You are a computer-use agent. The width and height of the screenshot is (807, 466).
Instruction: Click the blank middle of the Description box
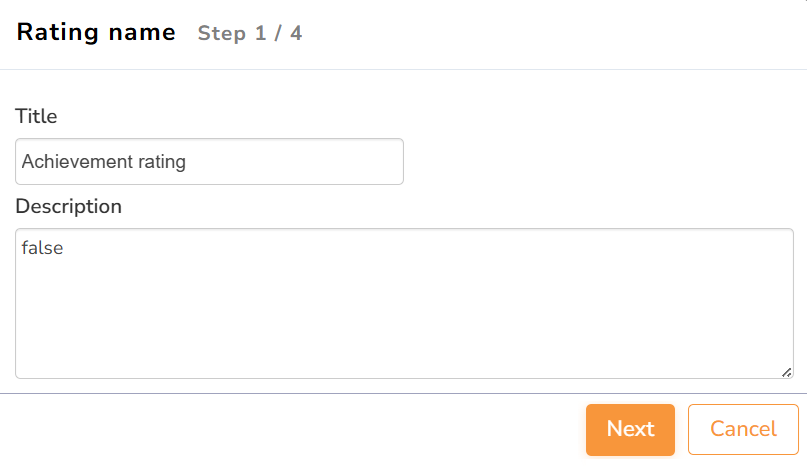(x=404, y=310)
